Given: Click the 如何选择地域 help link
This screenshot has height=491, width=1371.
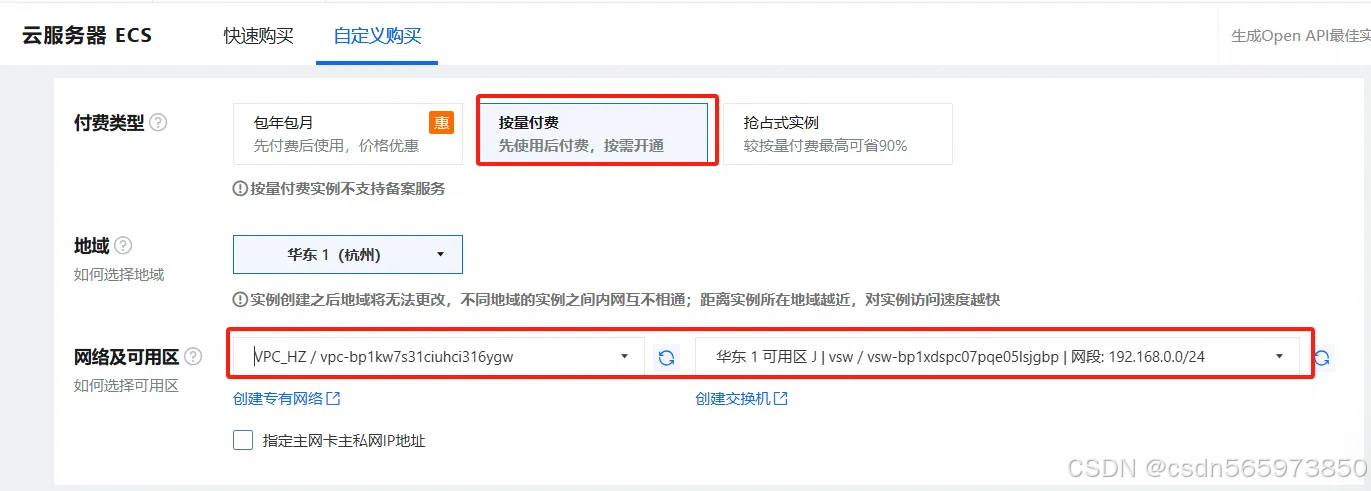Looking at the screenshot, I should click(119, 275).
